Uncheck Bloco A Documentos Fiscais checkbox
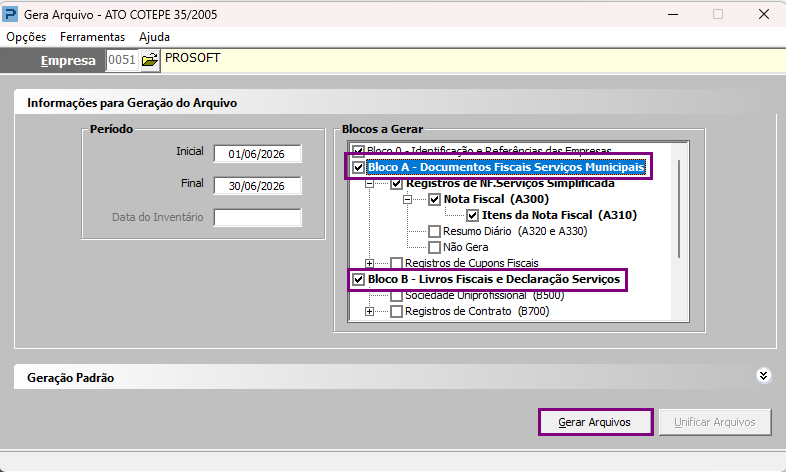The height and width of the screenshot is (472, 786). point(358,167)
